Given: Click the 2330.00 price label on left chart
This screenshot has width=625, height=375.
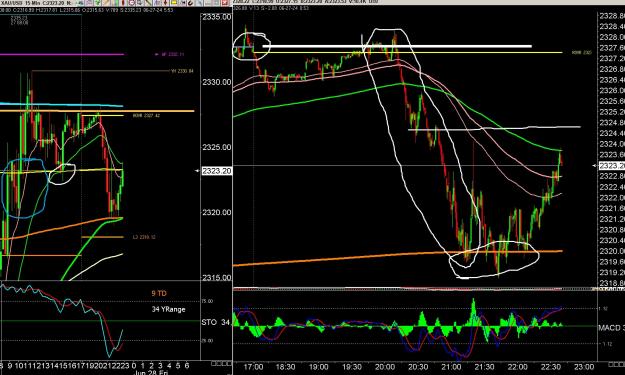Looking at the screenshot, I should [x=216, y=82].
